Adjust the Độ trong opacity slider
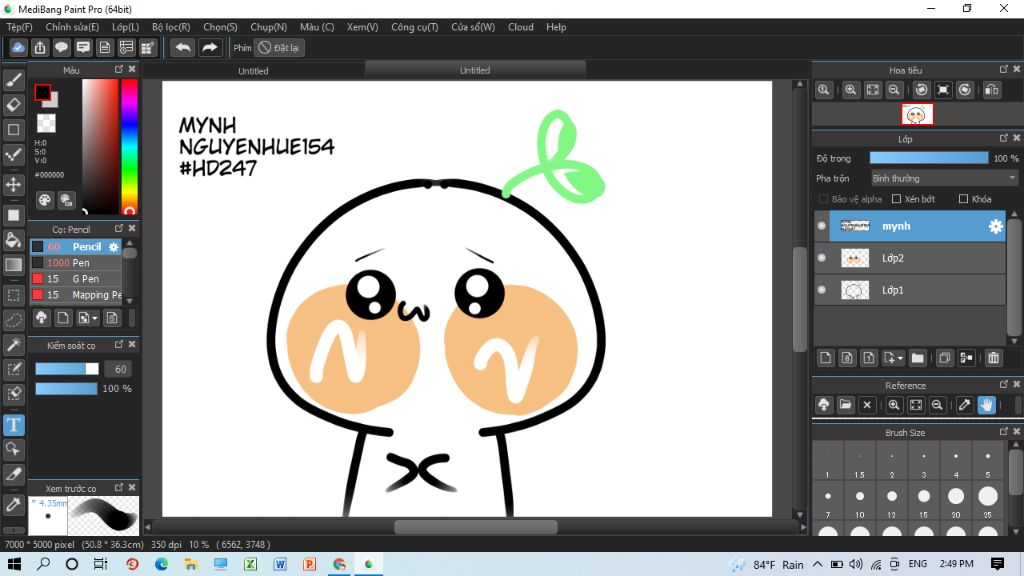 [928, 158]
